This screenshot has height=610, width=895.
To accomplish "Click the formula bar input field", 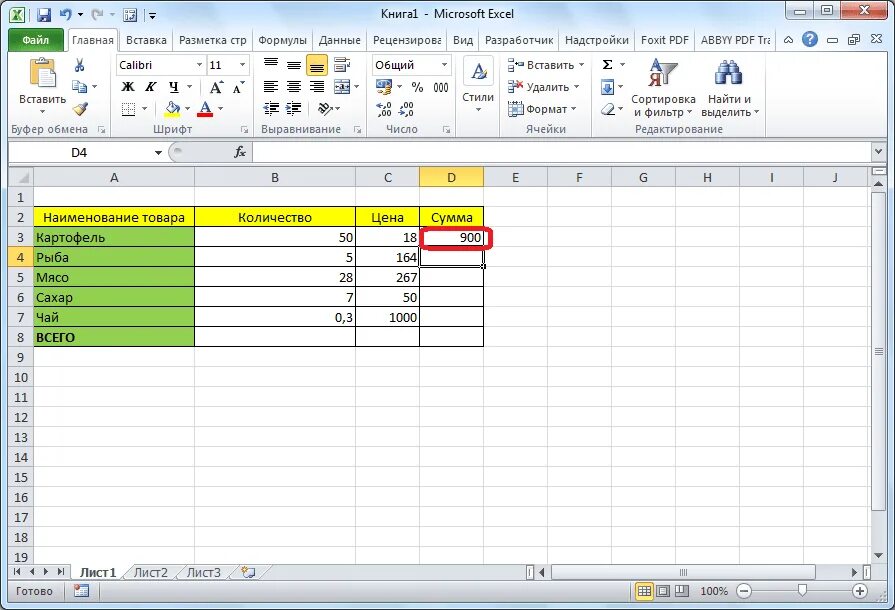I will [x=562, y=152].
